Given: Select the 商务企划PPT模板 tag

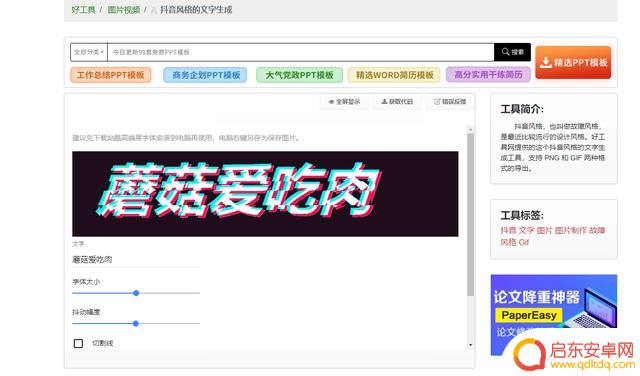Looking at the screenshot, I should [x=205, y=75].
